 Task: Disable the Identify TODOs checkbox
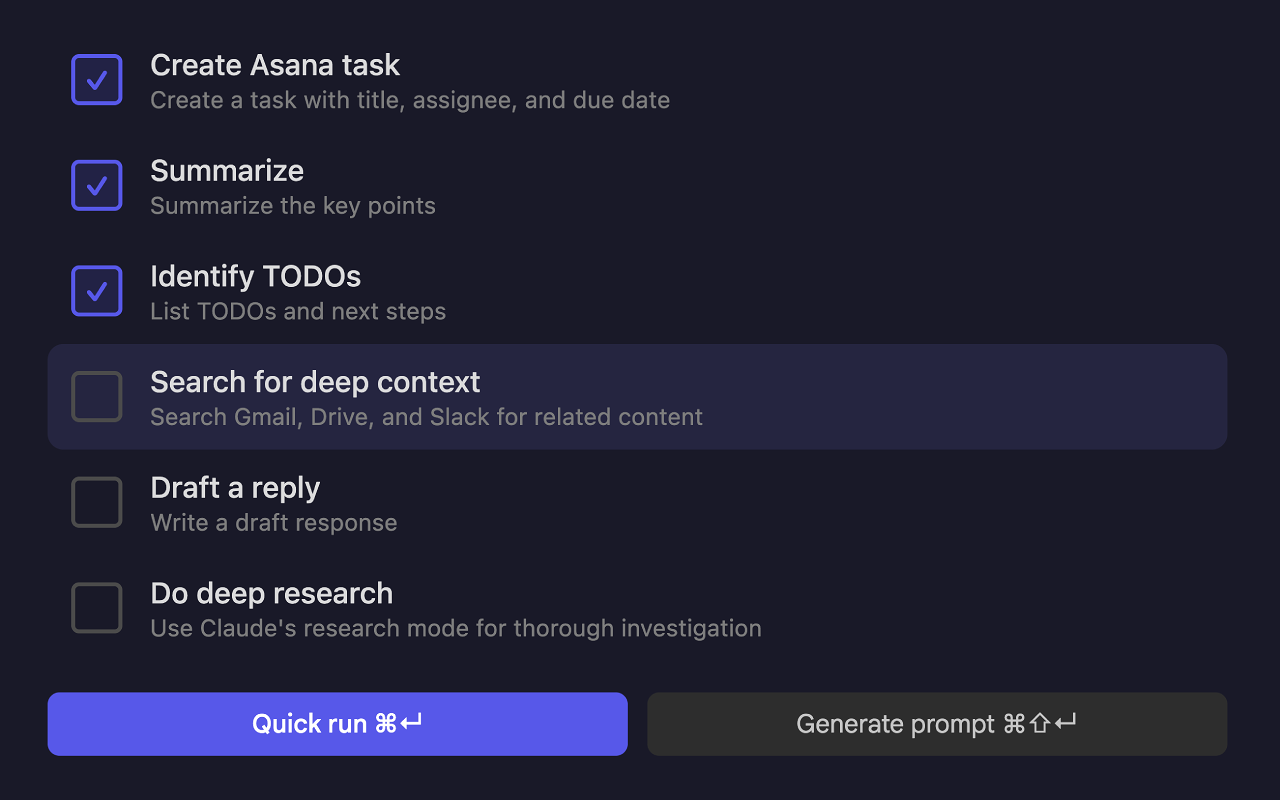pos(97,291)
